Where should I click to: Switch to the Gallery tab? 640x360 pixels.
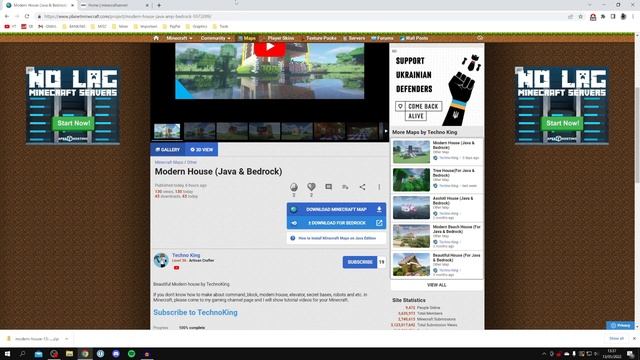point(168,150)
